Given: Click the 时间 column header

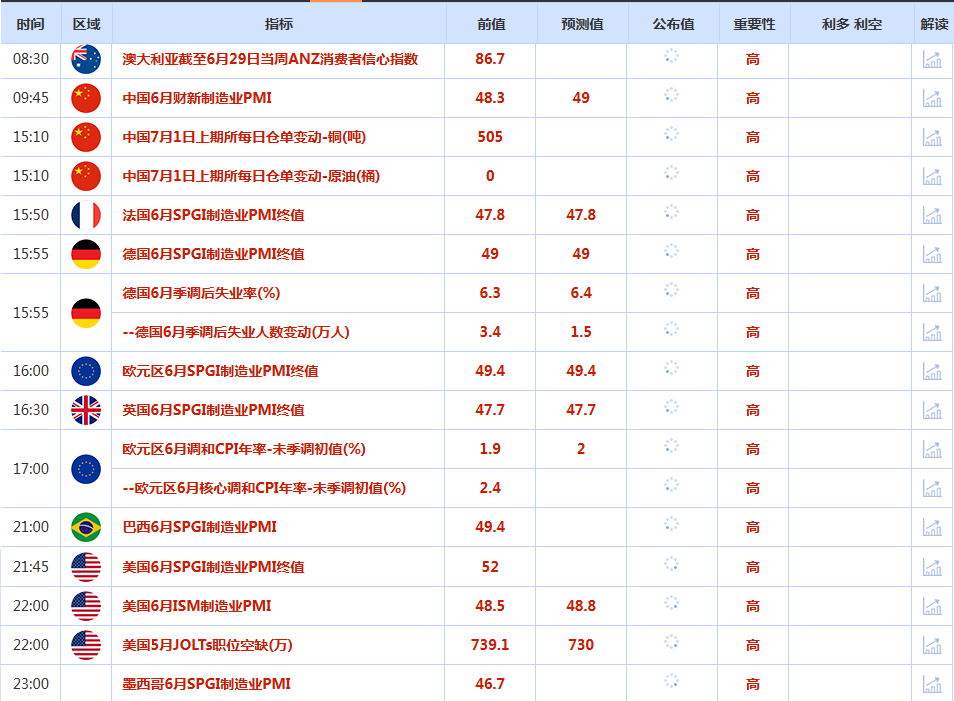Looking at the screenshot, I should [30, 24].
